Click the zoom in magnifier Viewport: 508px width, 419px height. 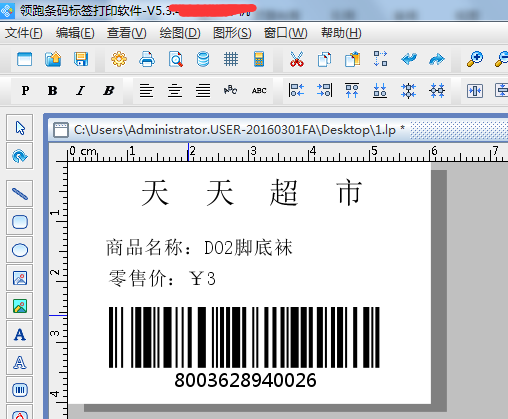(x=475, y=59)
